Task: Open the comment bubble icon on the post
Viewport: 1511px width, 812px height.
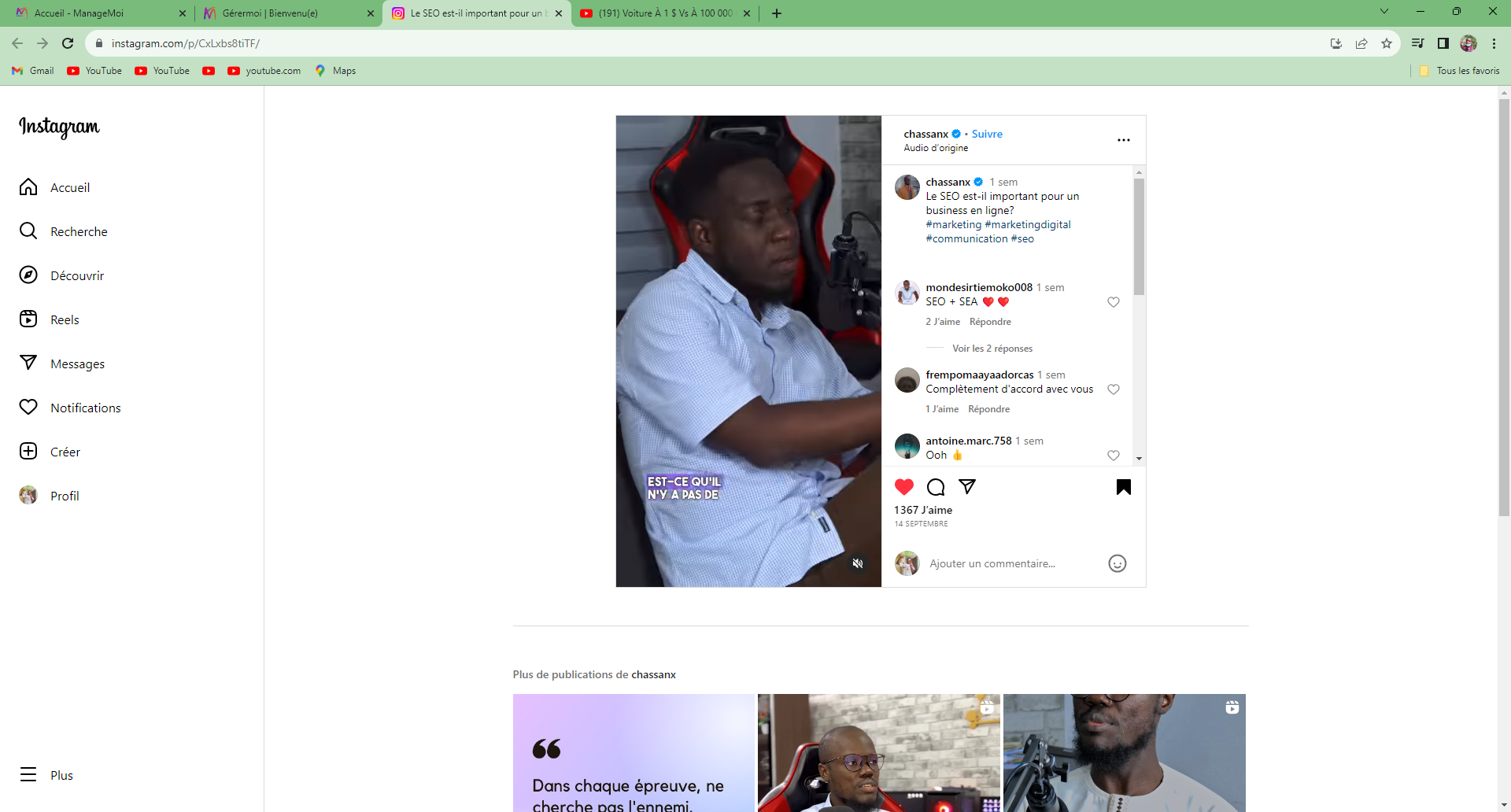Action: pyautogui.click(x=936, y=487)
